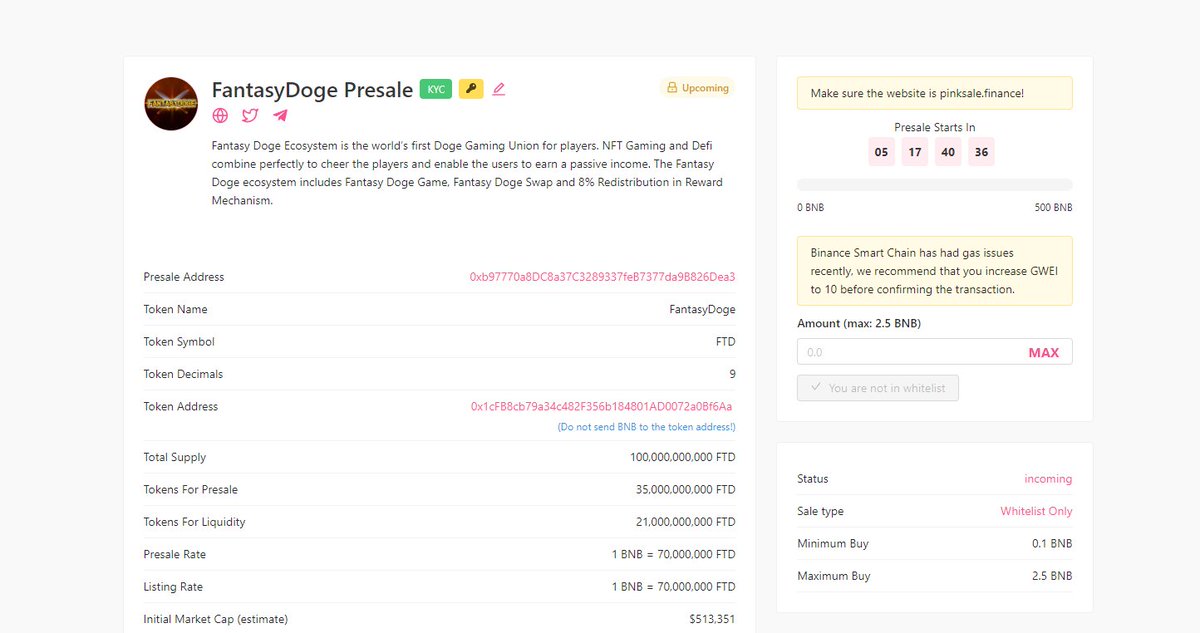1200x633 pixels.
Task: Focus the BNB amount input field
Action: click(x=935, y=352)
